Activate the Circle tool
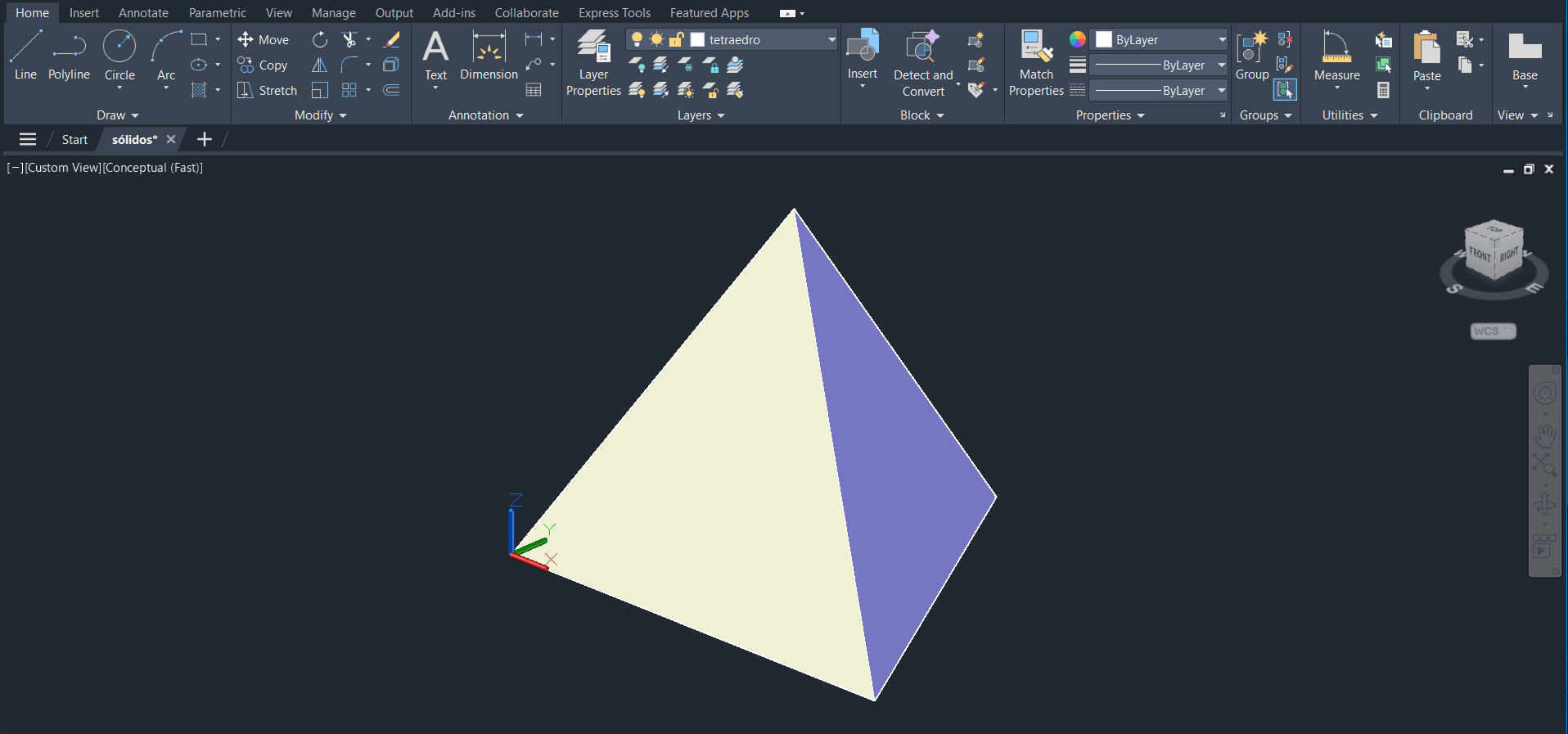 tap(119, 54)
